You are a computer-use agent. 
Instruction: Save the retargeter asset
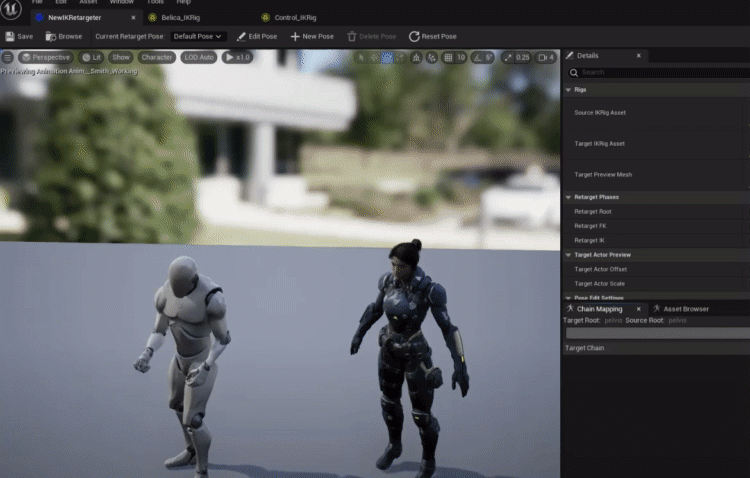(19, 36)
